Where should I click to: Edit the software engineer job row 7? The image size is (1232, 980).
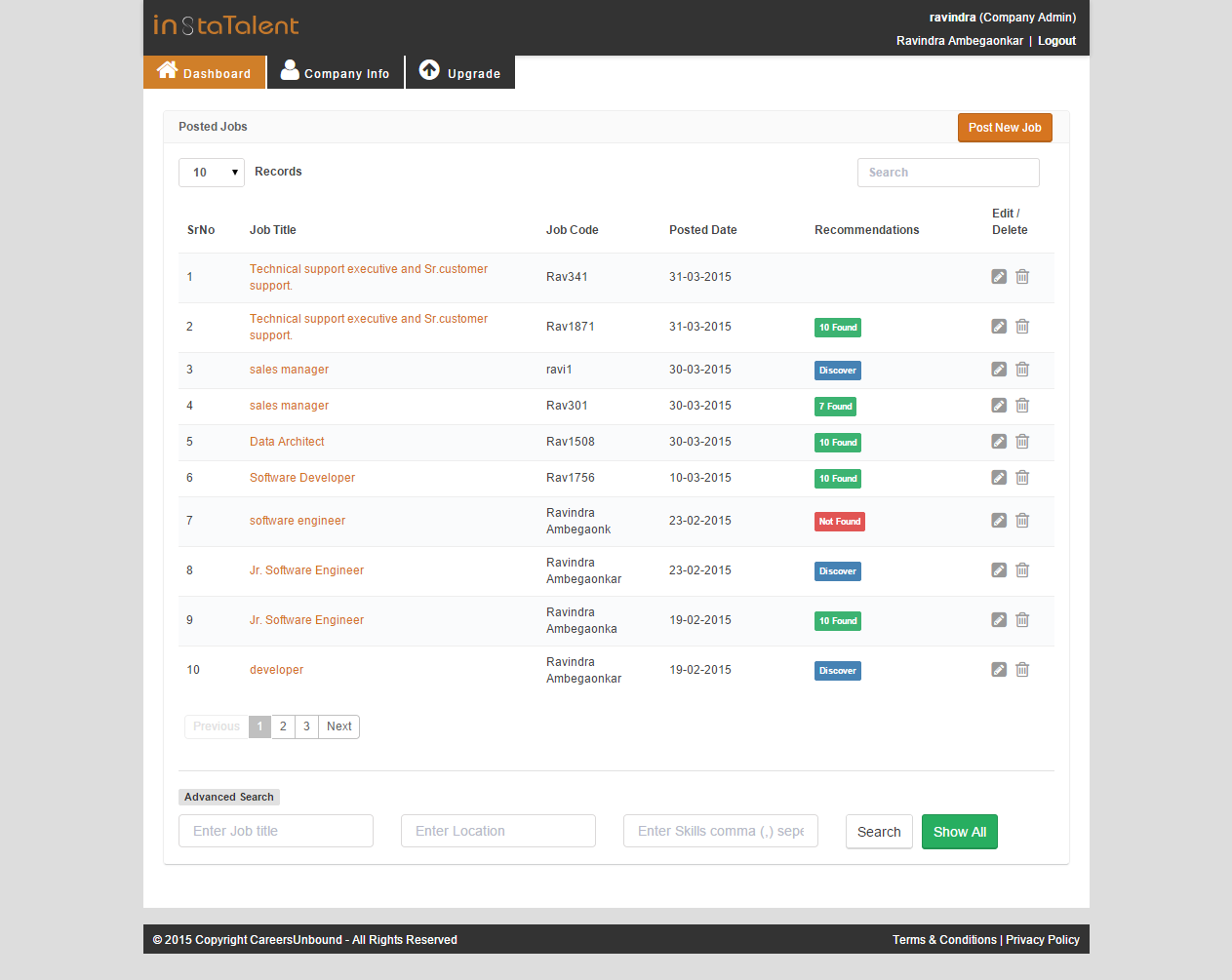(999, 521)
